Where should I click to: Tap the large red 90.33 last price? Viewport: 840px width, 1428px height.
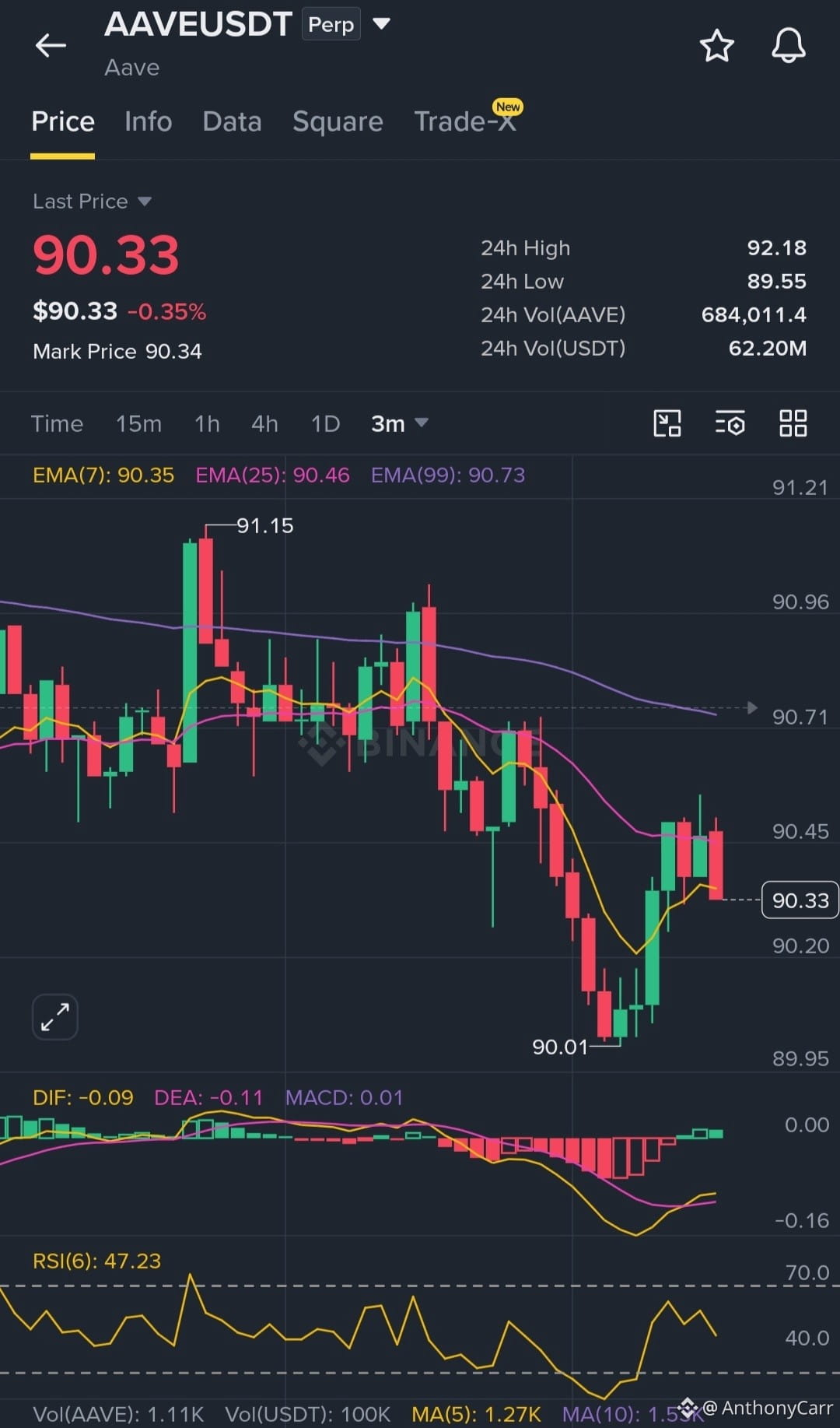pos(106,255)
